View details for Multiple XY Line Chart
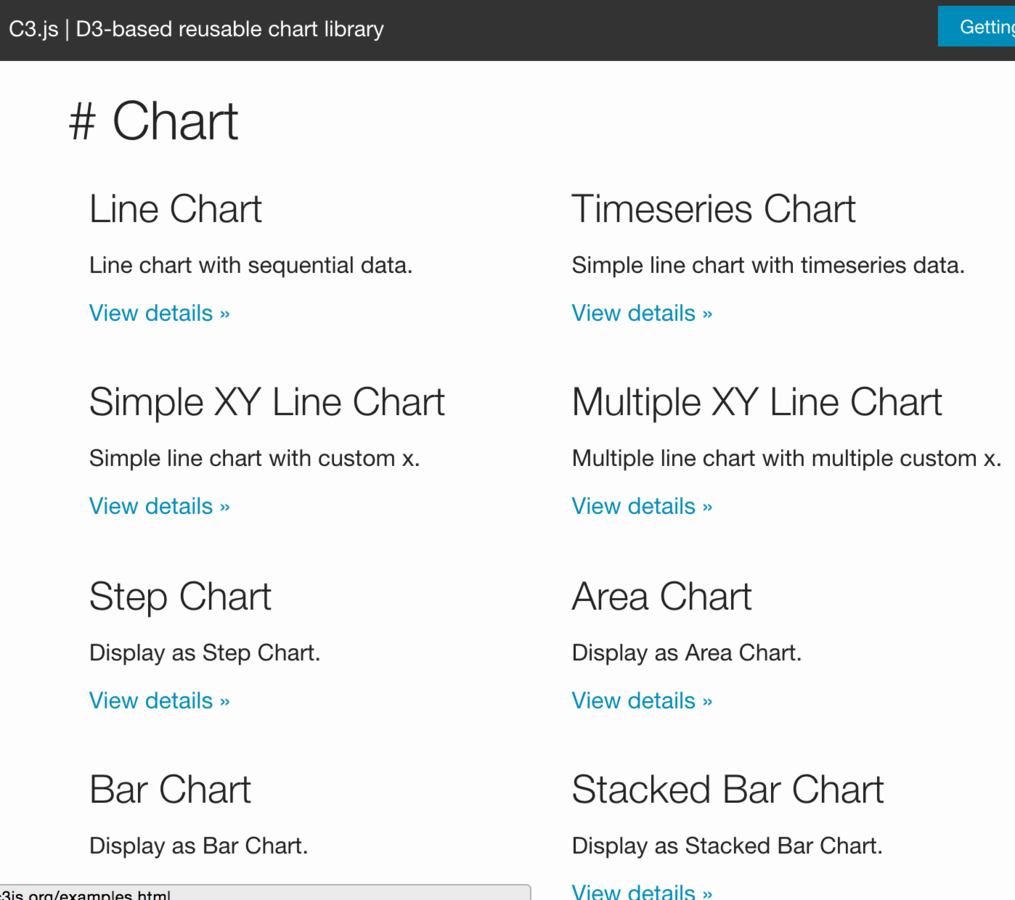 (641, 506)
